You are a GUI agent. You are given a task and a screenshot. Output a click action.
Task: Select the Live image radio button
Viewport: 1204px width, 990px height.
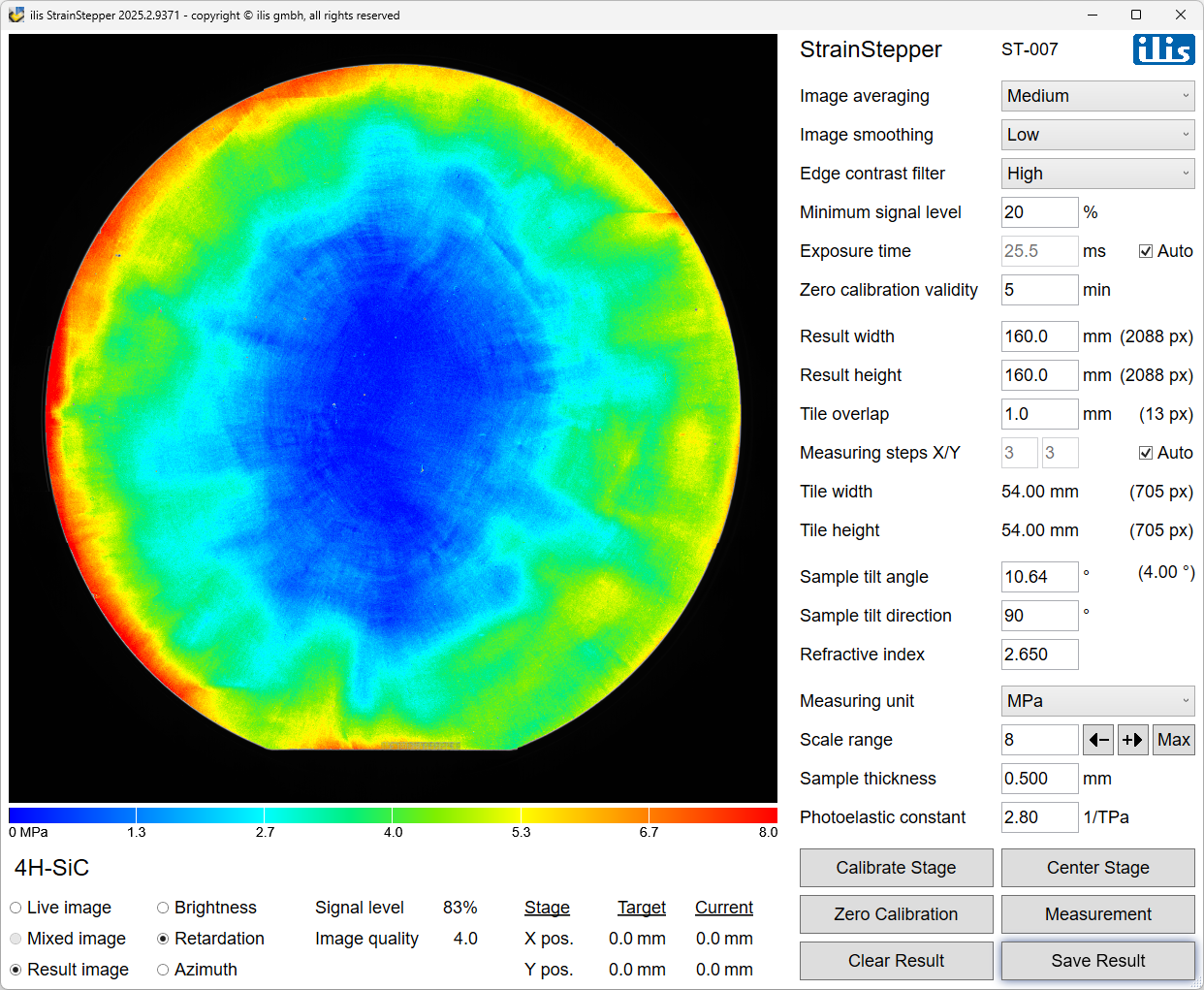tap(16, 908)
